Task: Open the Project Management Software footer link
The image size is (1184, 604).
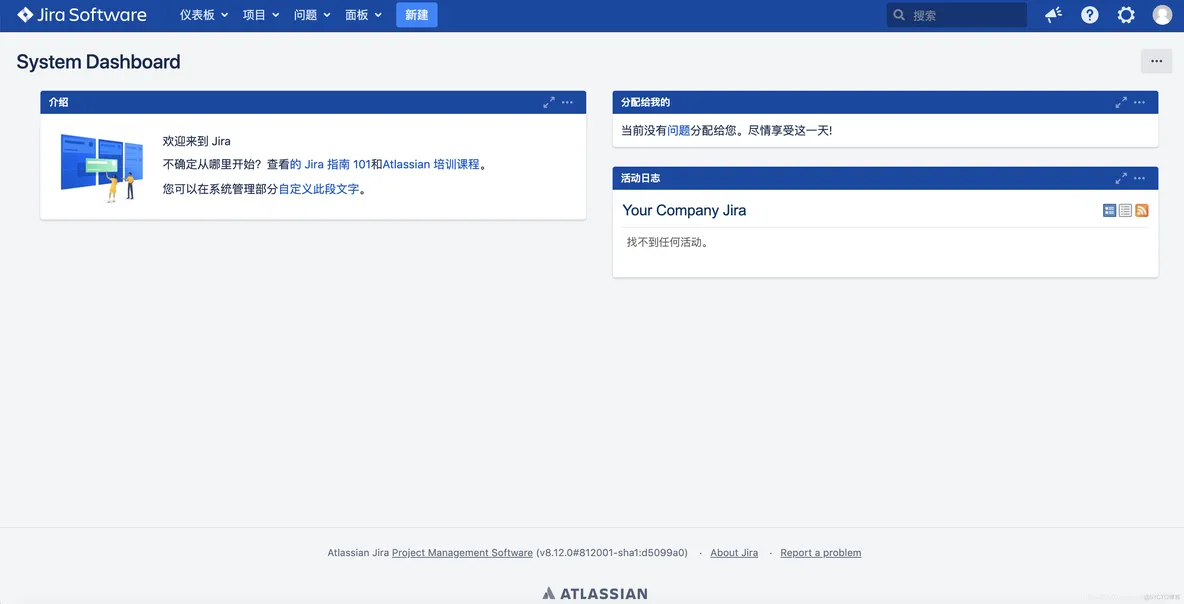Action: (x=462, y=553)
